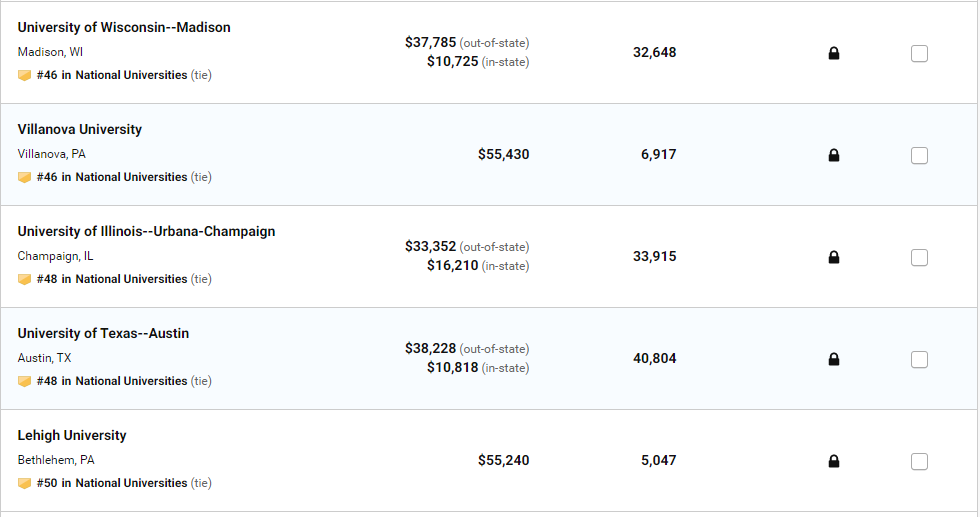The height and width of the screenshot is (517, 980).
Task: Tick the Villanova University compare checkbox
Action: click(x=919, y=155)
